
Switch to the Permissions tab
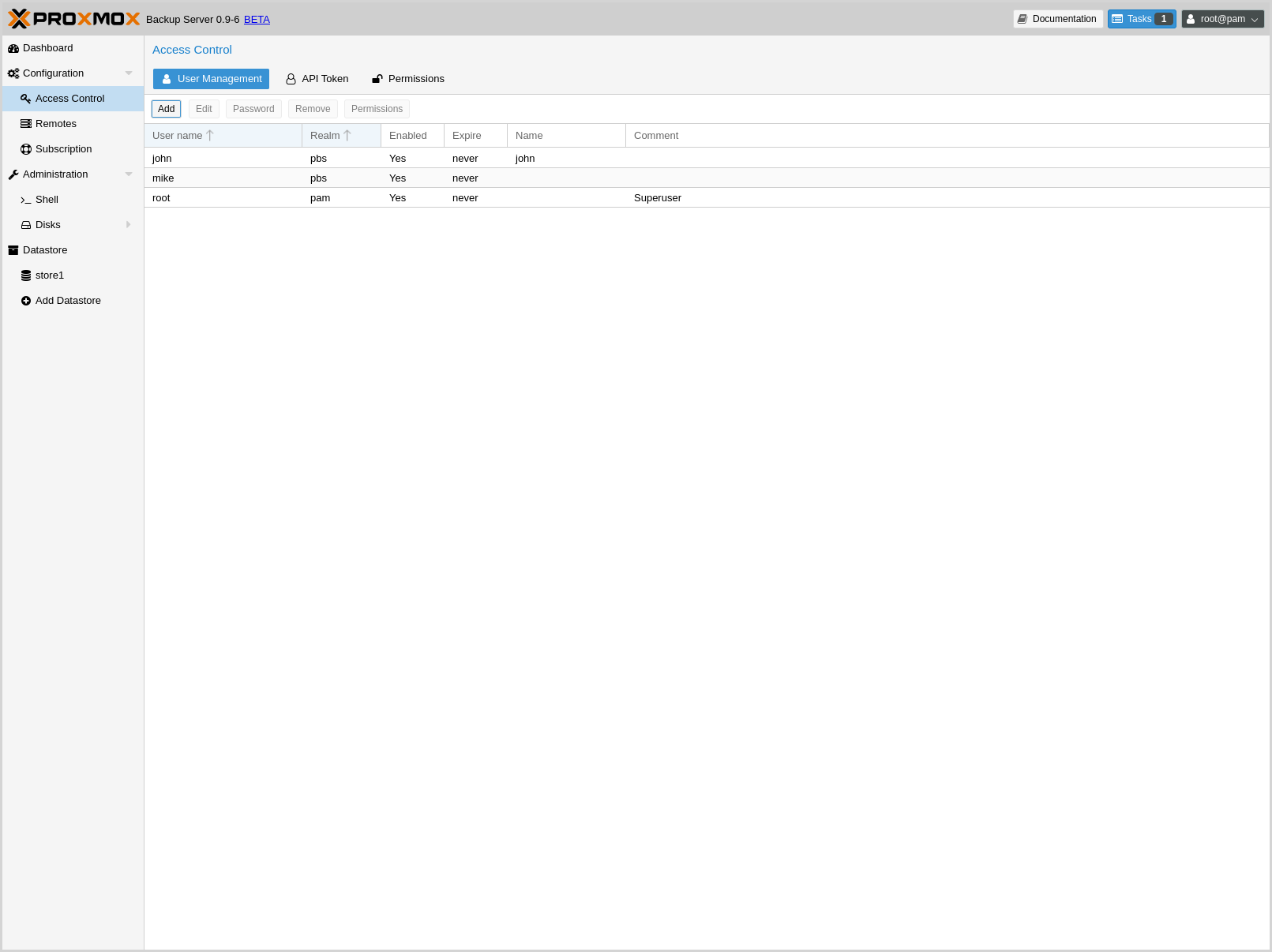408,79
